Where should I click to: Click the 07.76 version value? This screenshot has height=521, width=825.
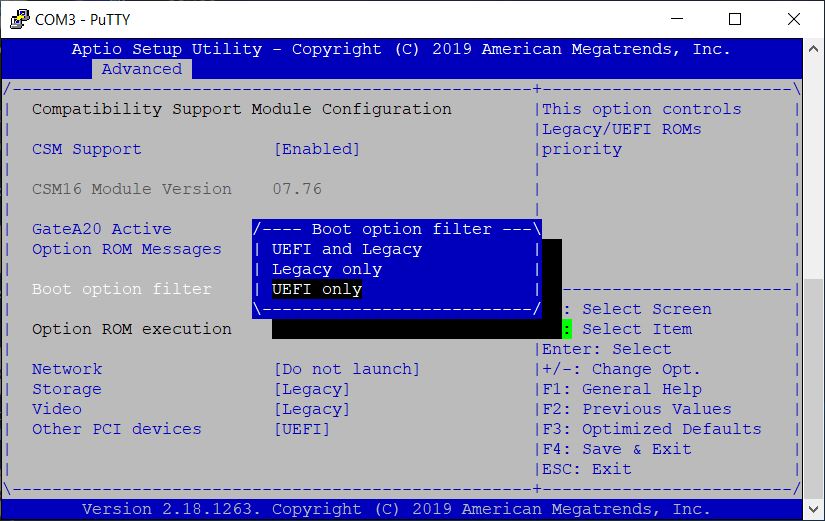pos(297,189)
